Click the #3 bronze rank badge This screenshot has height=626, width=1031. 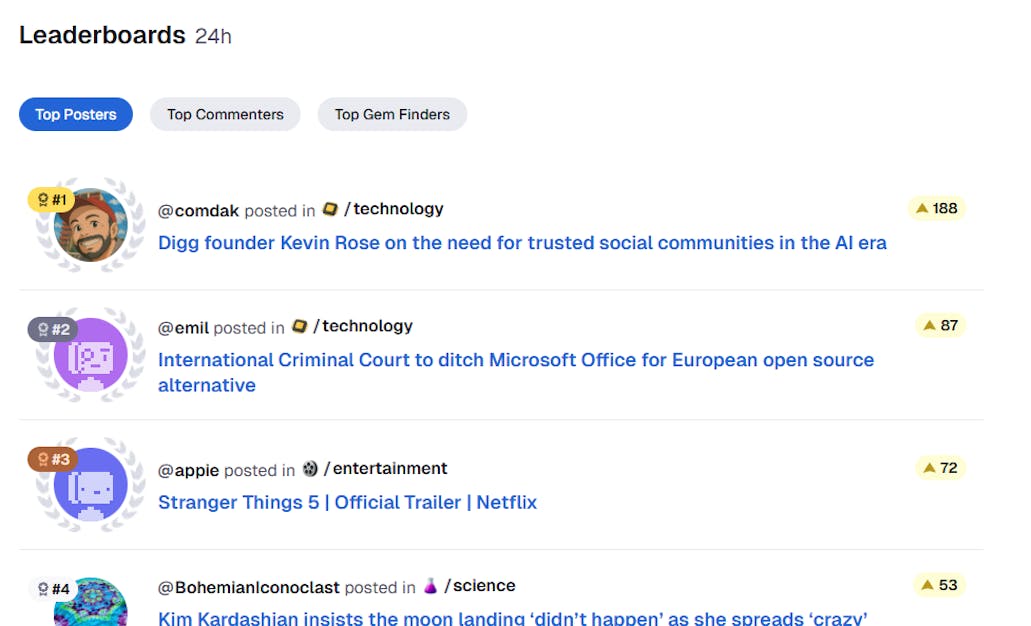click(x=52, y=459)
